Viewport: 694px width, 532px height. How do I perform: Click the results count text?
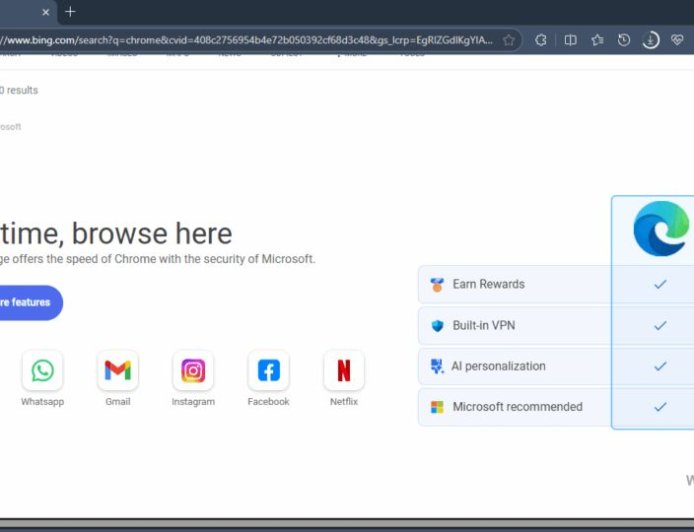(x=19, y=90)
